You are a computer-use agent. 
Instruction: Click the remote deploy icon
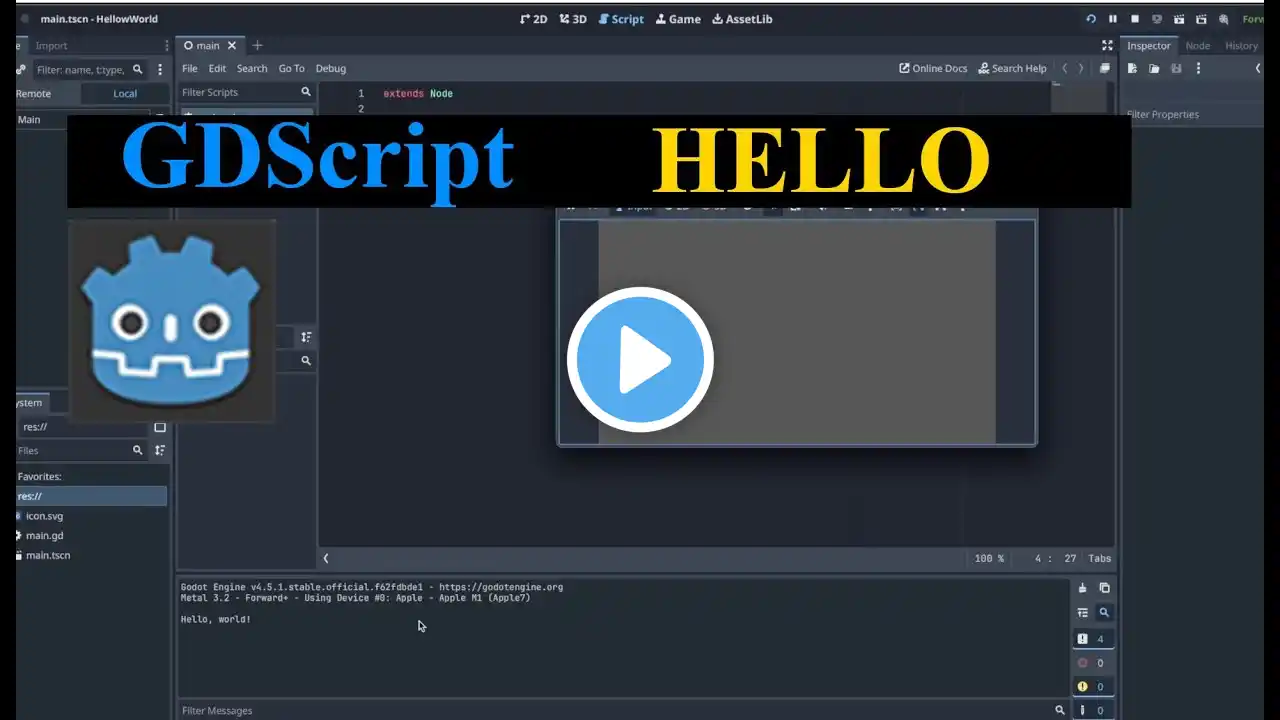coord(1157,19)
